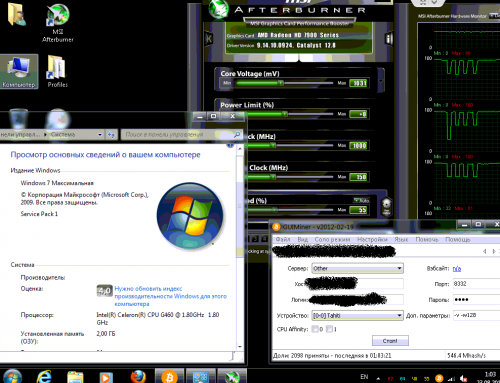Open the EN language indicator

pos(364,377)
